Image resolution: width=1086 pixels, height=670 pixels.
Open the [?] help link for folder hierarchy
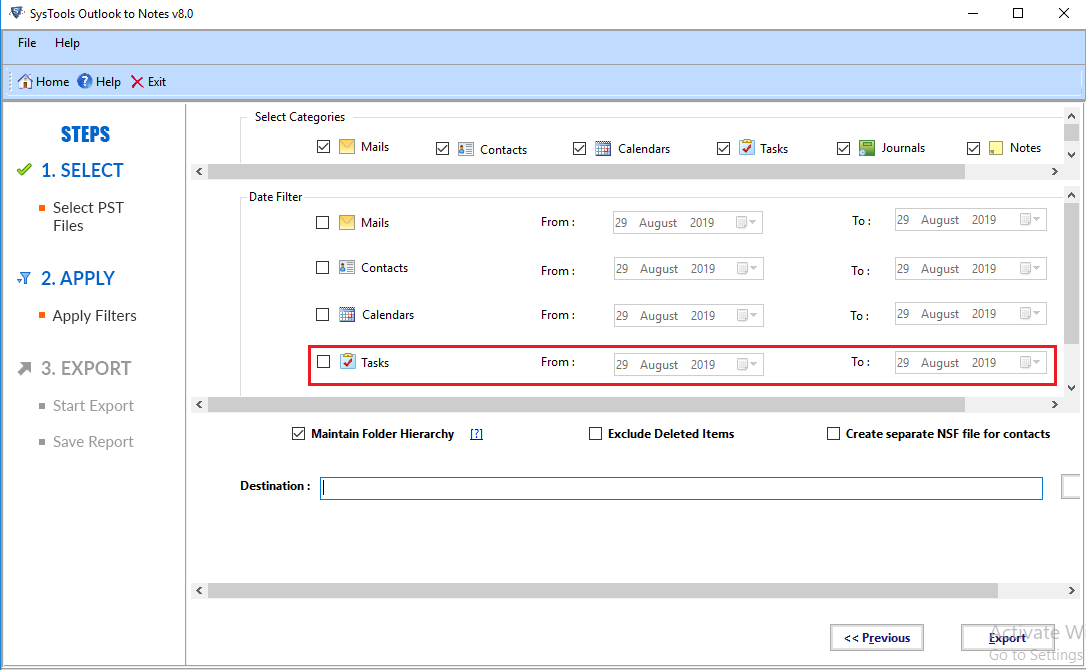pos(477,434)
